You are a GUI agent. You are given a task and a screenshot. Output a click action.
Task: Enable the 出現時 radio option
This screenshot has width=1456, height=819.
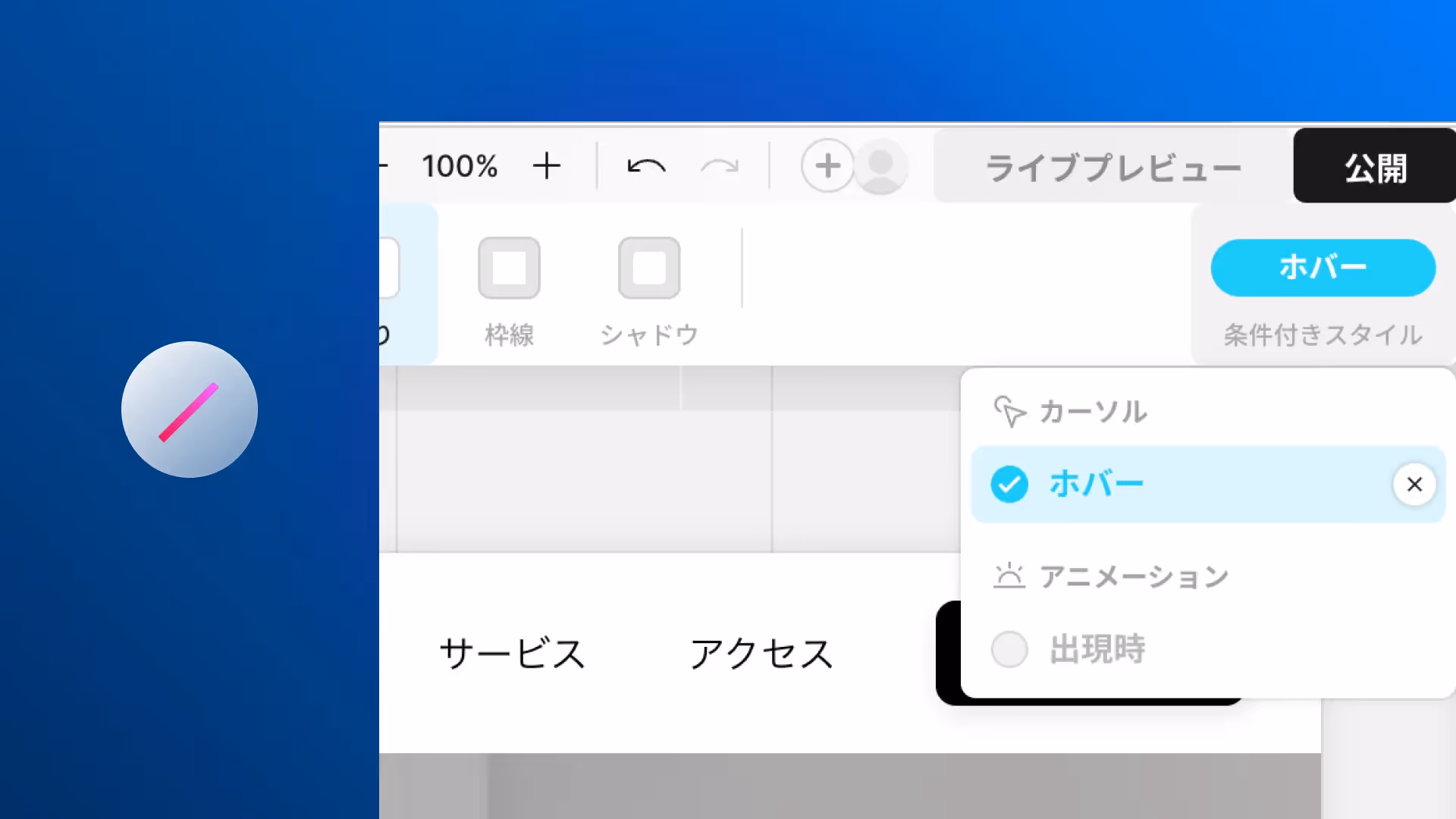click(1009, 649)
